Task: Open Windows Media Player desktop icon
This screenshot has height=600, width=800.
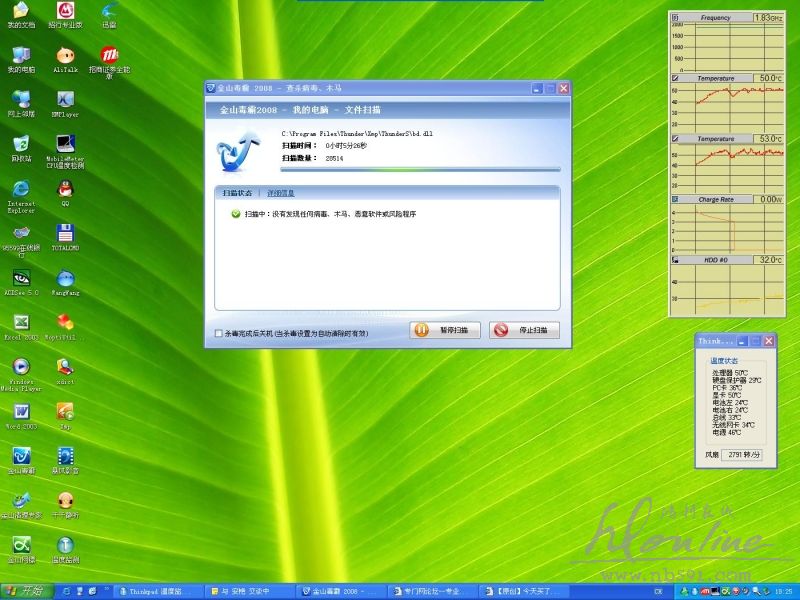Action: (x=21, y=367)
